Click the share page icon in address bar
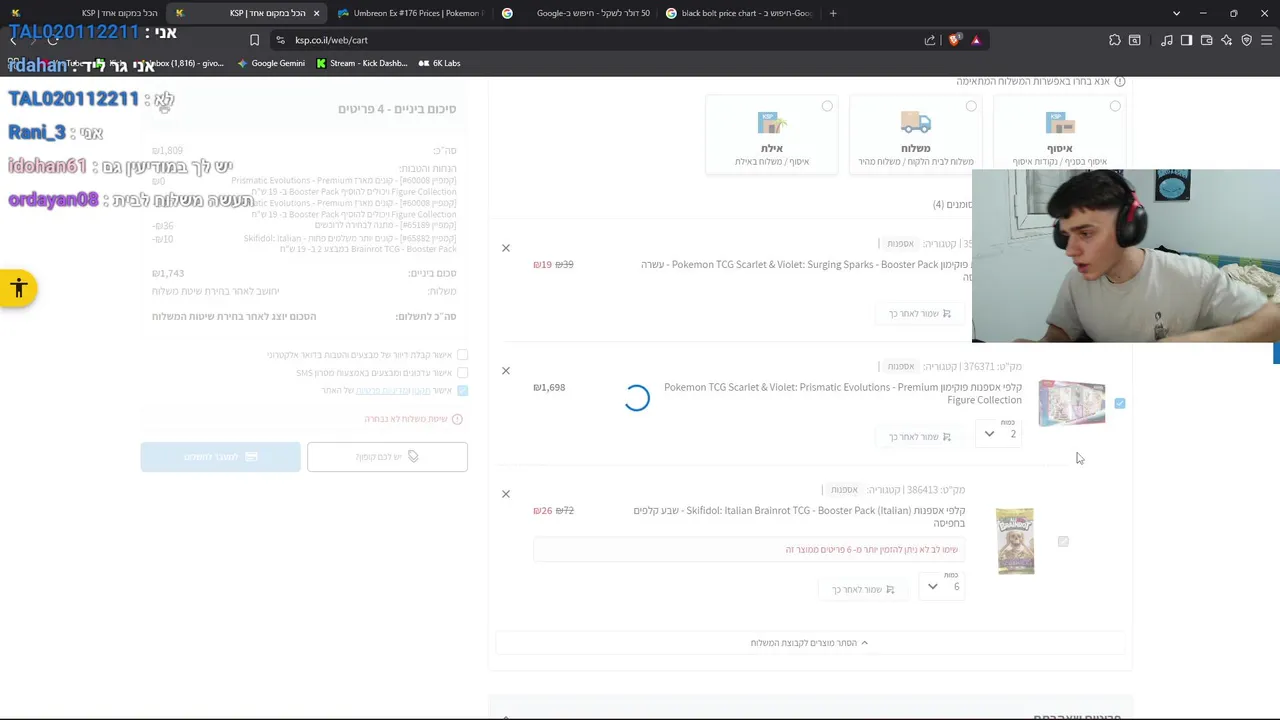1280x720 pixels. click(x=930, y=40)
